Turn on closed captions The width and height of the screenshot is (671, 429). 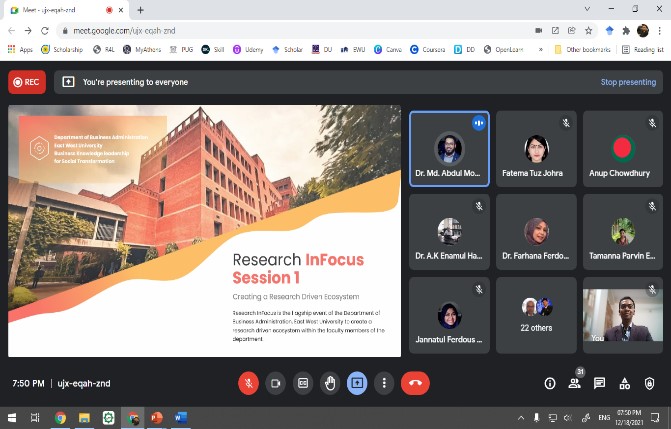(x=303, y=383)
